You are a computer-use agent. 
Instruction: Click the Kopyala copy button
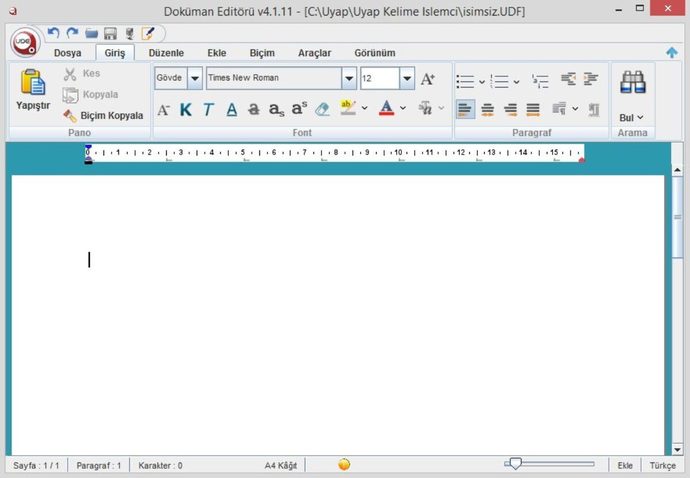[x=90, y=95]
